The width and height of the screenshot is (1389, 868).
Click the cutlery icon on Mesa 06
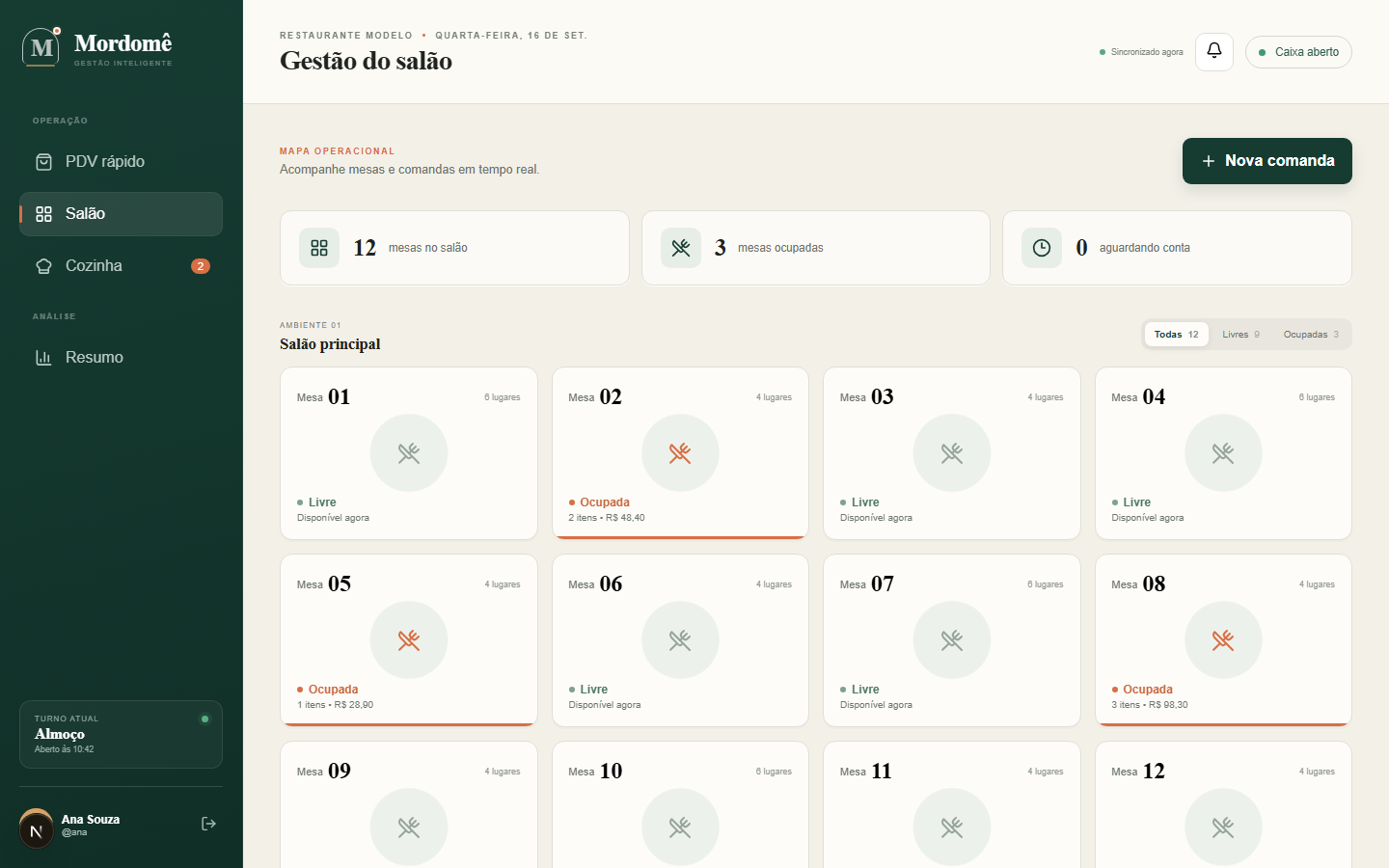tap(680, 640)
